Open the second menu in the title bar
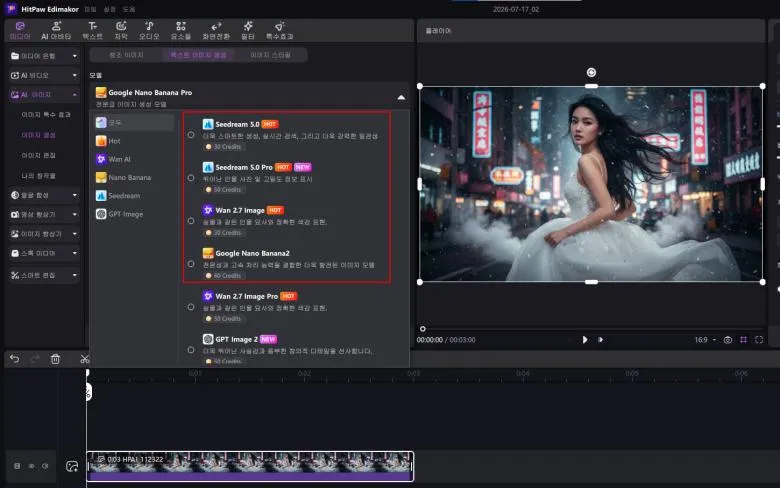 (109, 9)
